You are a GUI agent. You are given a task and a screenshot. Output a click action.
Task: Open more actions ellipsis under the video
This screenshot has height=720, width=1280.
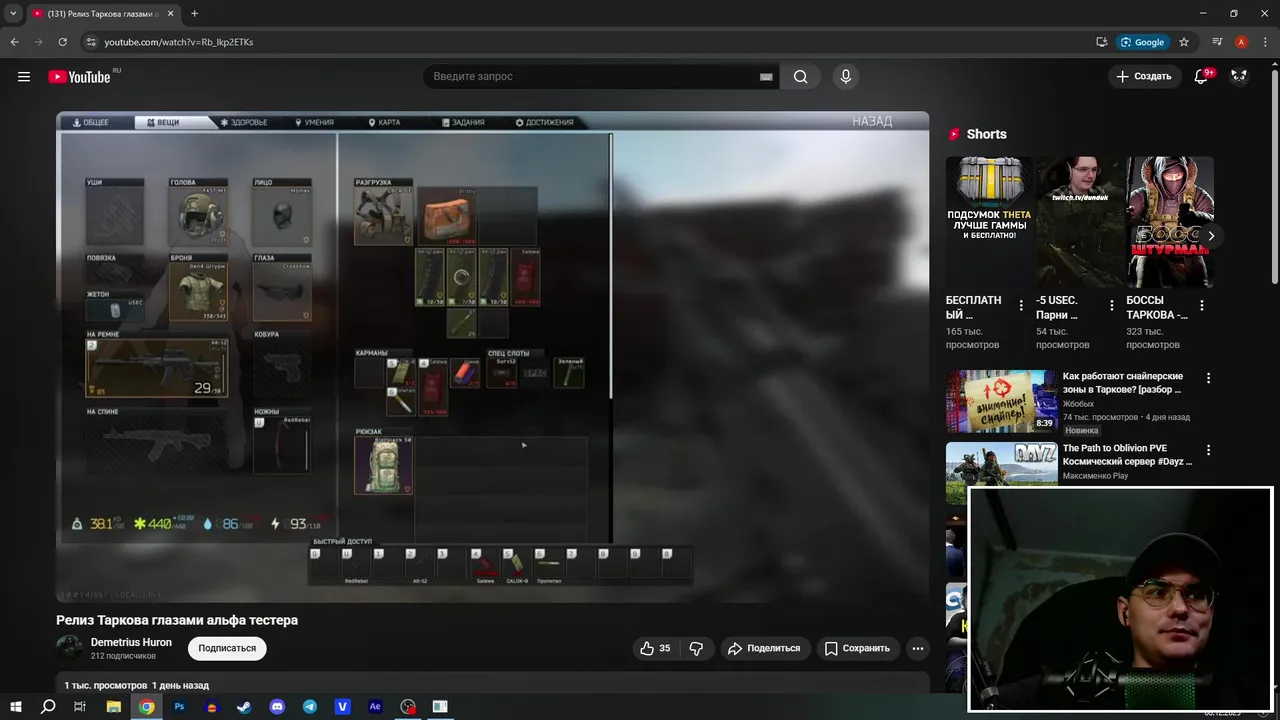click(918, 648)
